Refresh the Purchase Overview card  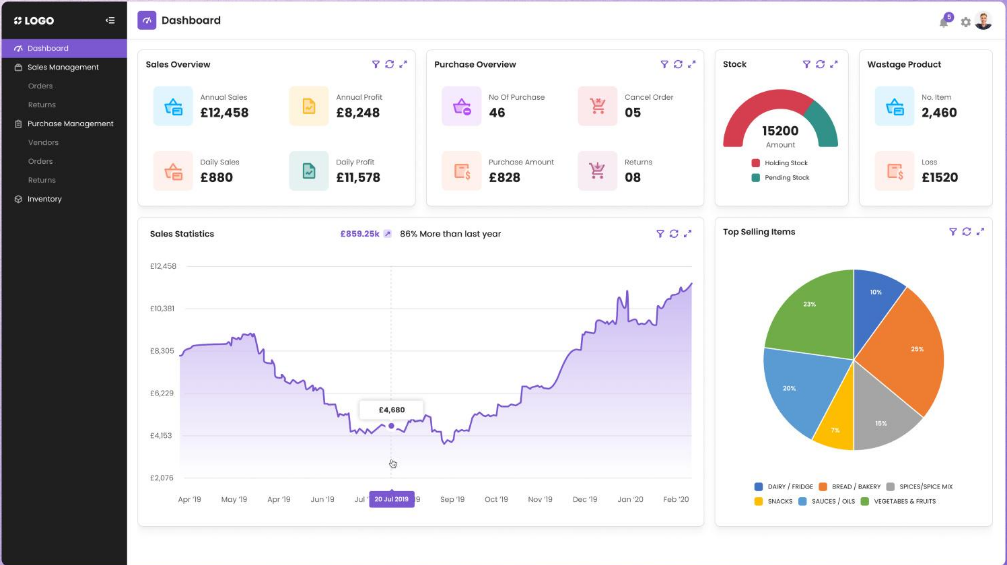pyautogui.click(x=678, y=64)
